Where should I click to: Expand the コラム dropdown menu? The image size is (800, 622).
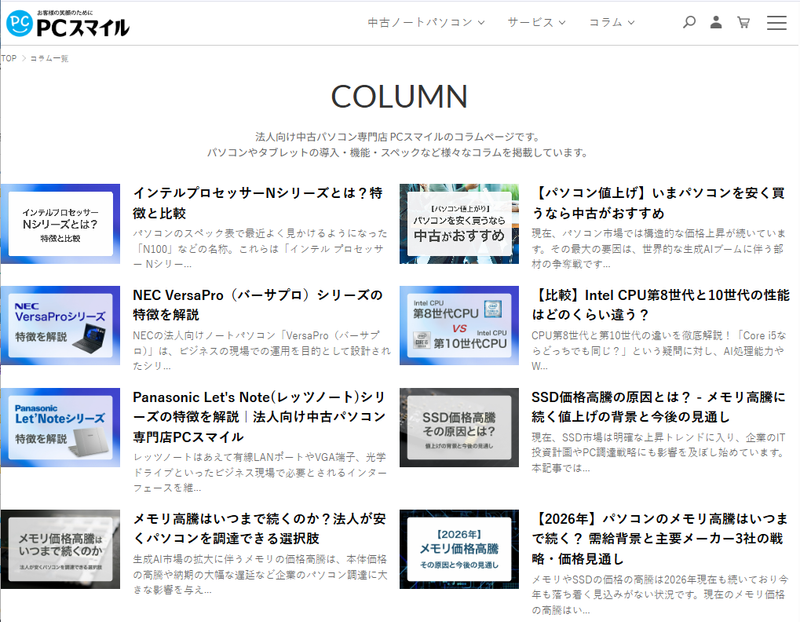pyautogui.click(x=620, y=22)
